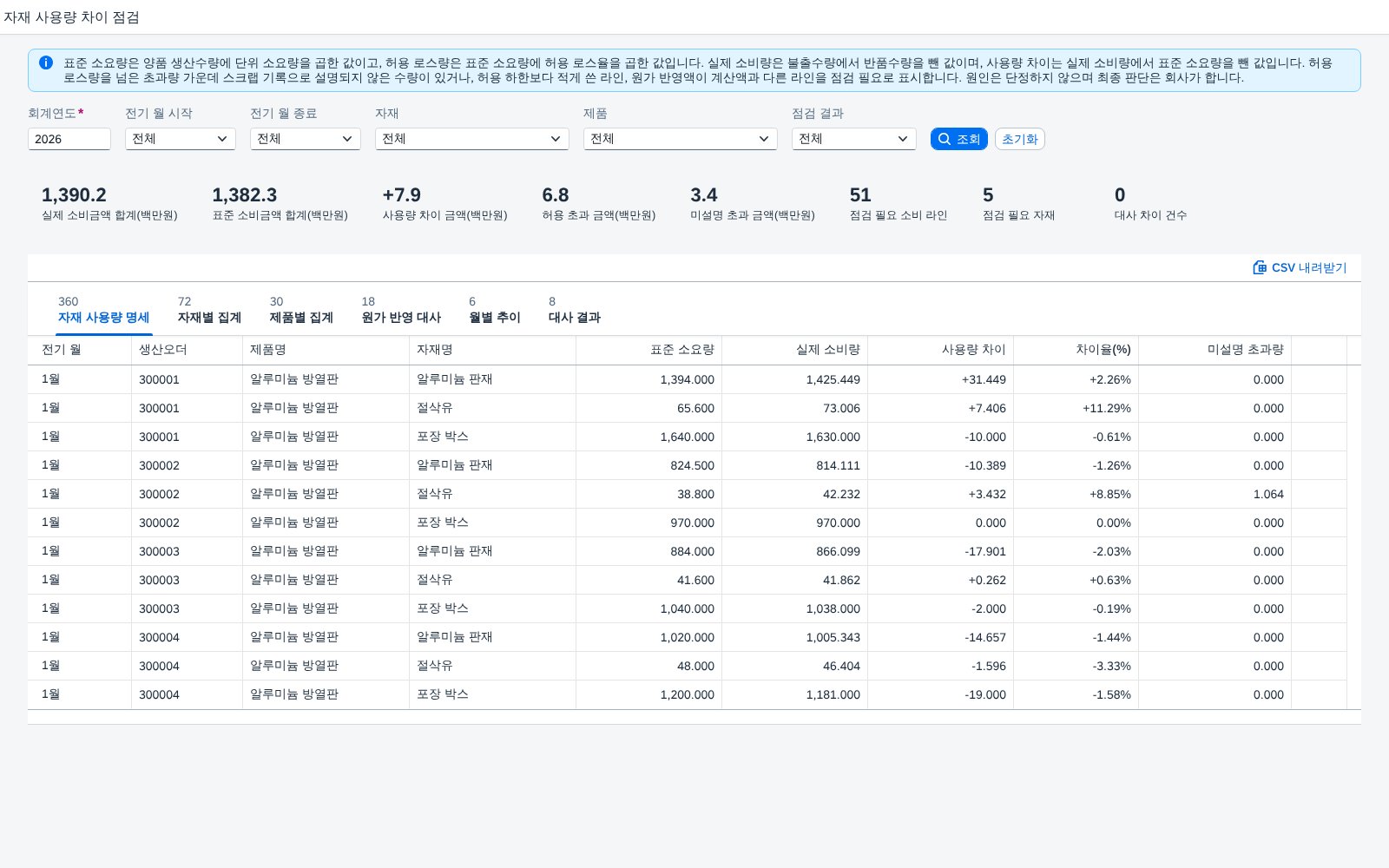
Task: Open the 점검 결과 dropdown
Action: point(854,139)
